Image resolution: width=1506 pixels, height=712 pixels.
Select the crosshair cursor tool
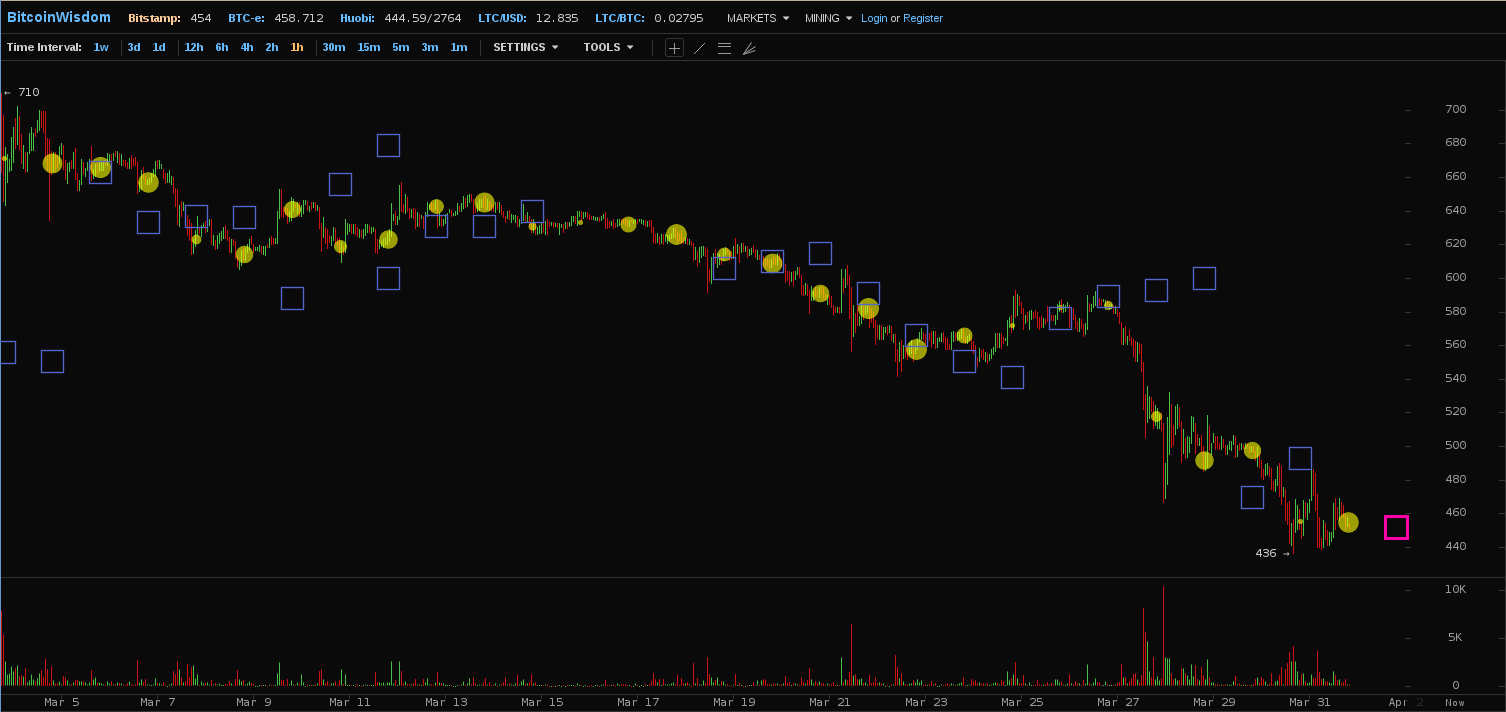pyautogui.click(x=674, y=48)
